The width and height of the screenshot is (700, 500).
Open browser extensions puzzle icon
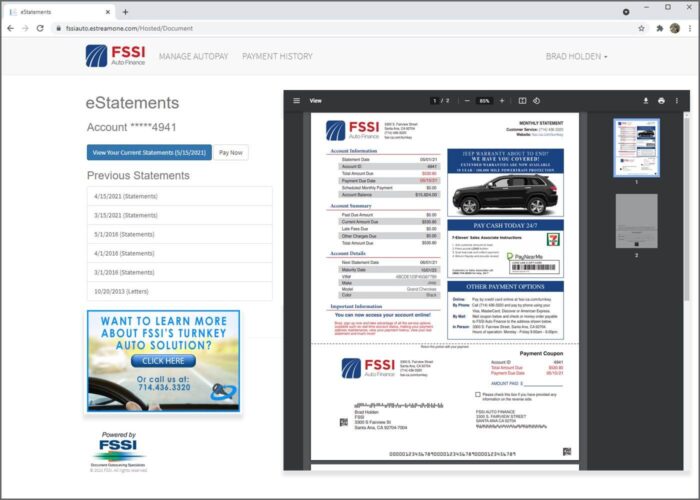(x=659, y=28)
